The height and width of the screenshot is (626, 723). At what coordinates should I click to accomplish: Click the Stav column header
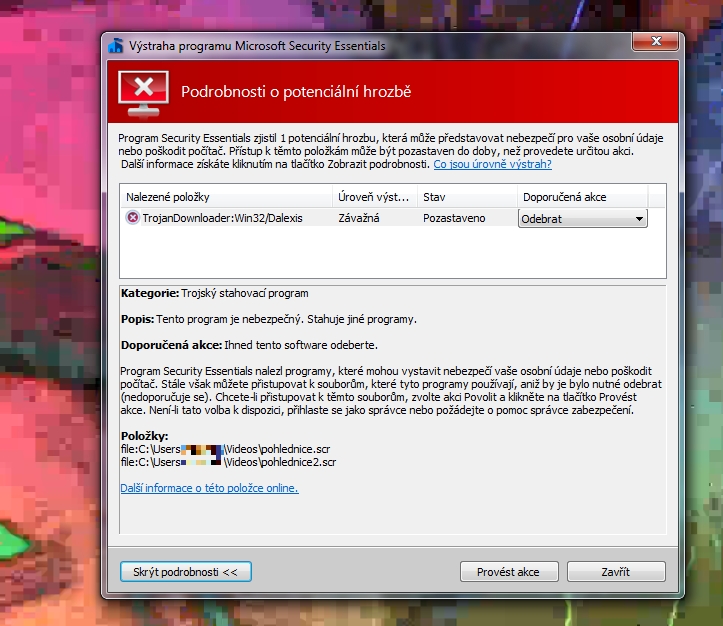click(x=467, y=197)
